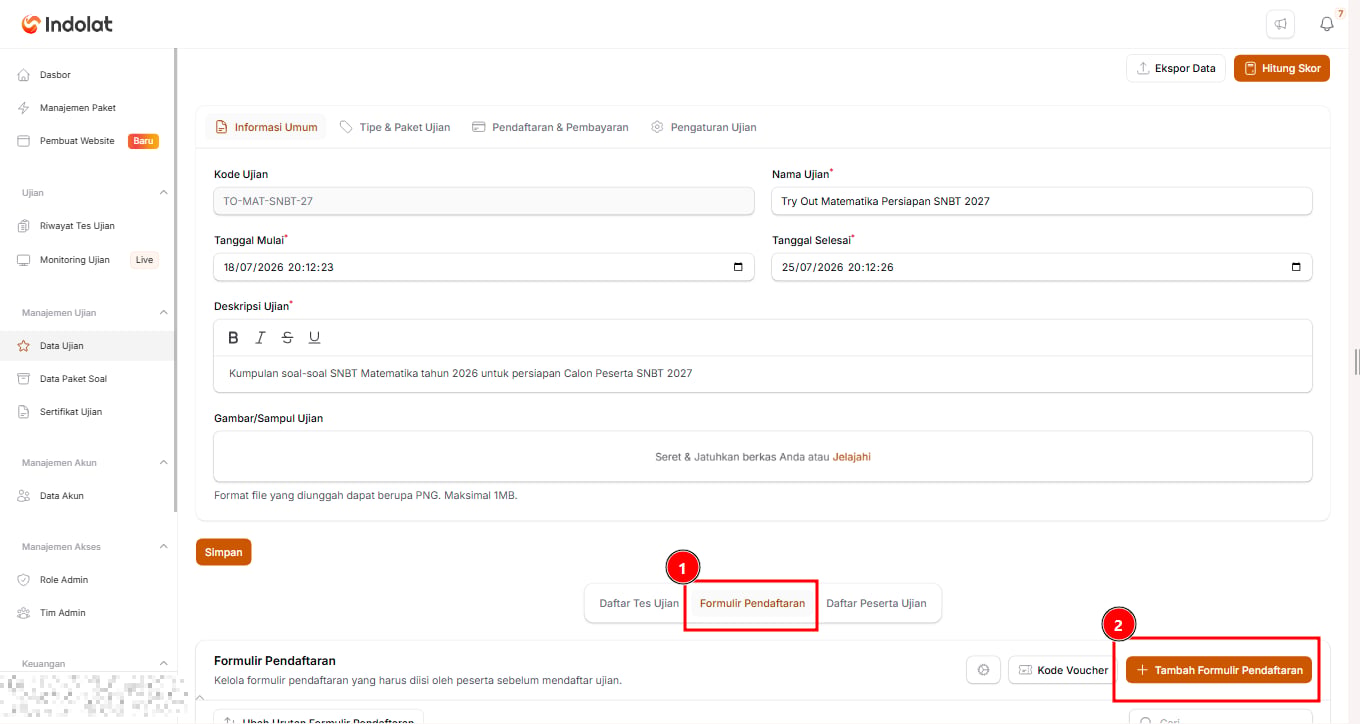Click the Cari search field
The height and width of the screenshot is (724, 1360).
click(1220, 717)
